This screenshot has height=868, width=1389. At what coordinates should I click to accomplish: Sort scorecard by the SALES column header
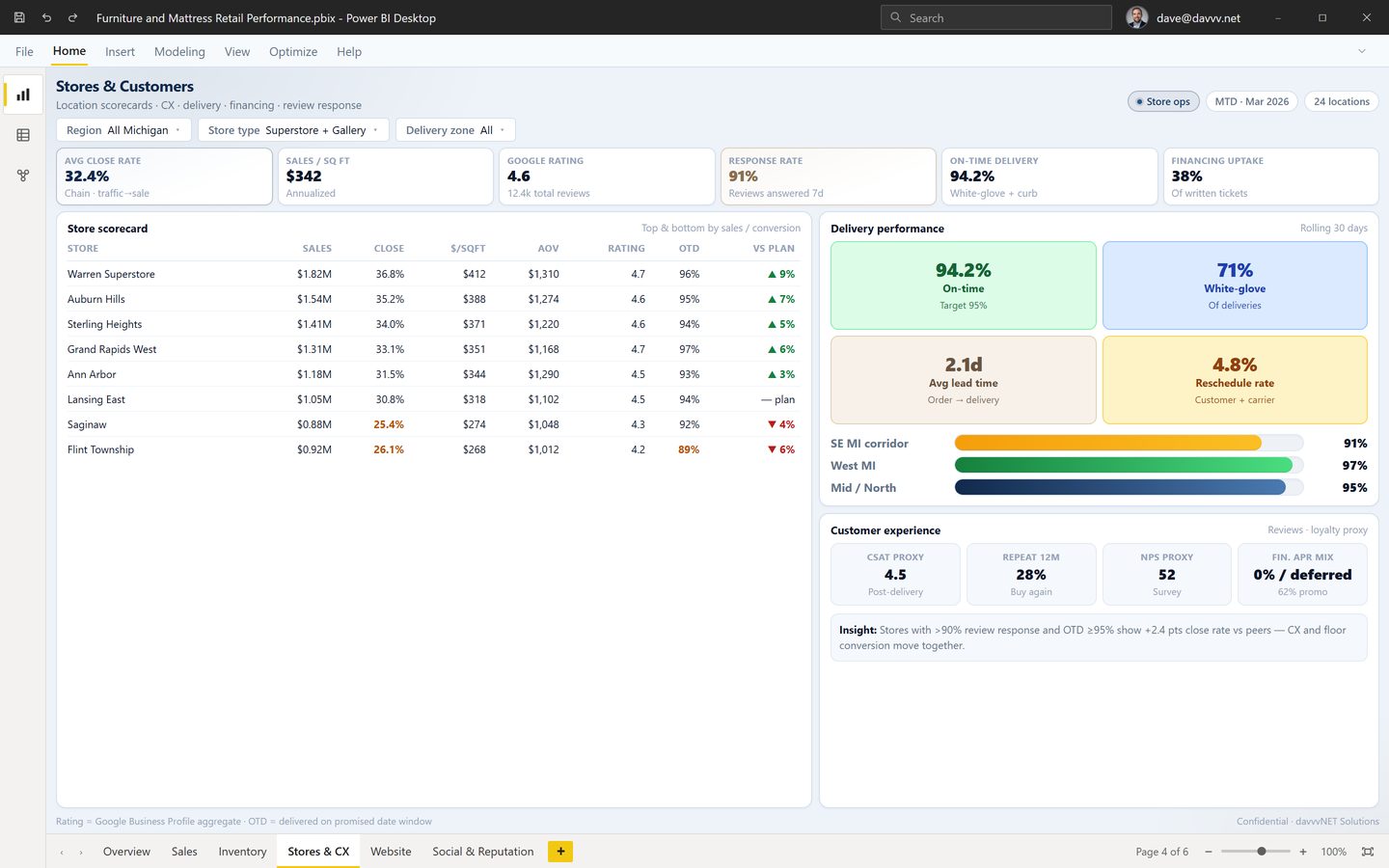coord(316,249)
